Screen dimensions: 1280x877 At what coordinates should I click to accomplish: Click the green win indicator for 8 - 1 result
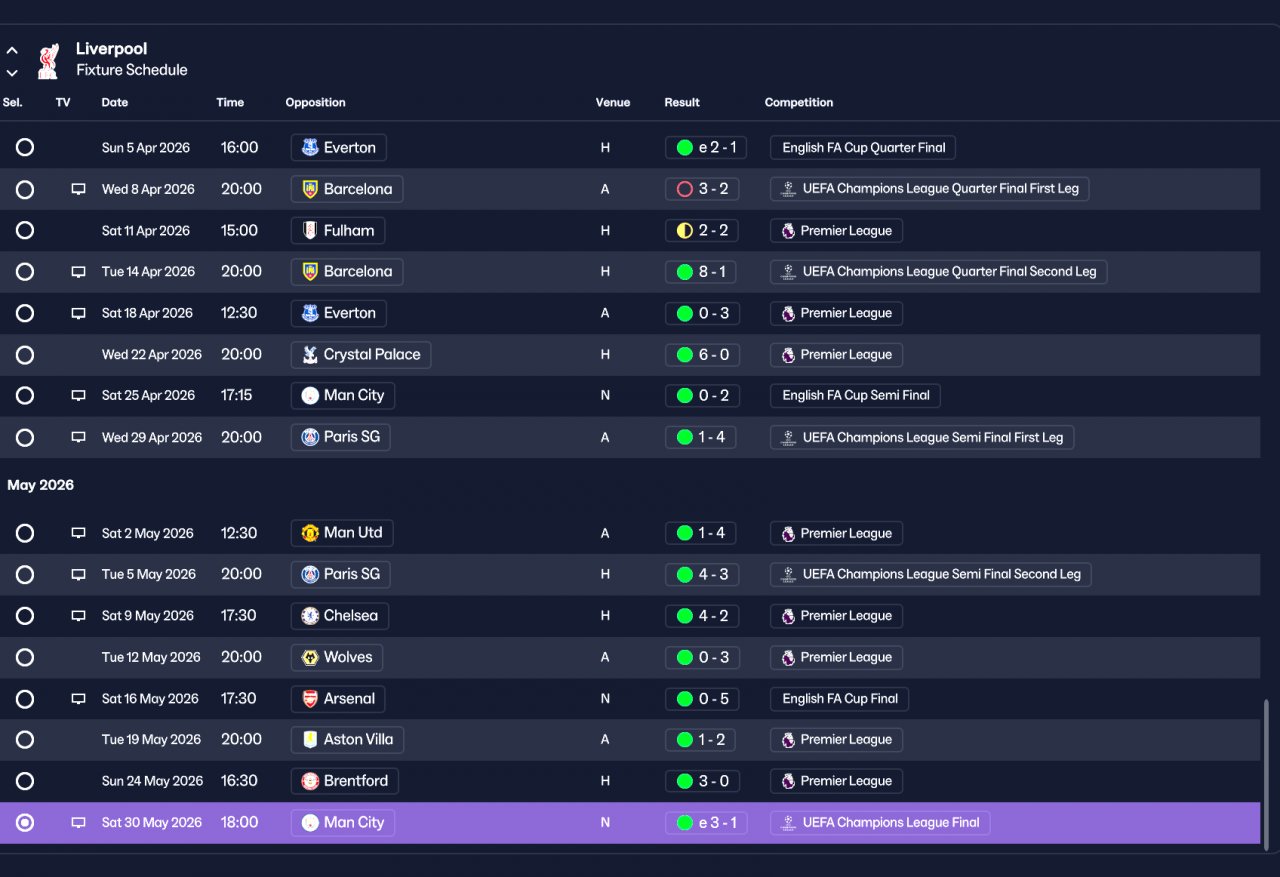point(685,272)
